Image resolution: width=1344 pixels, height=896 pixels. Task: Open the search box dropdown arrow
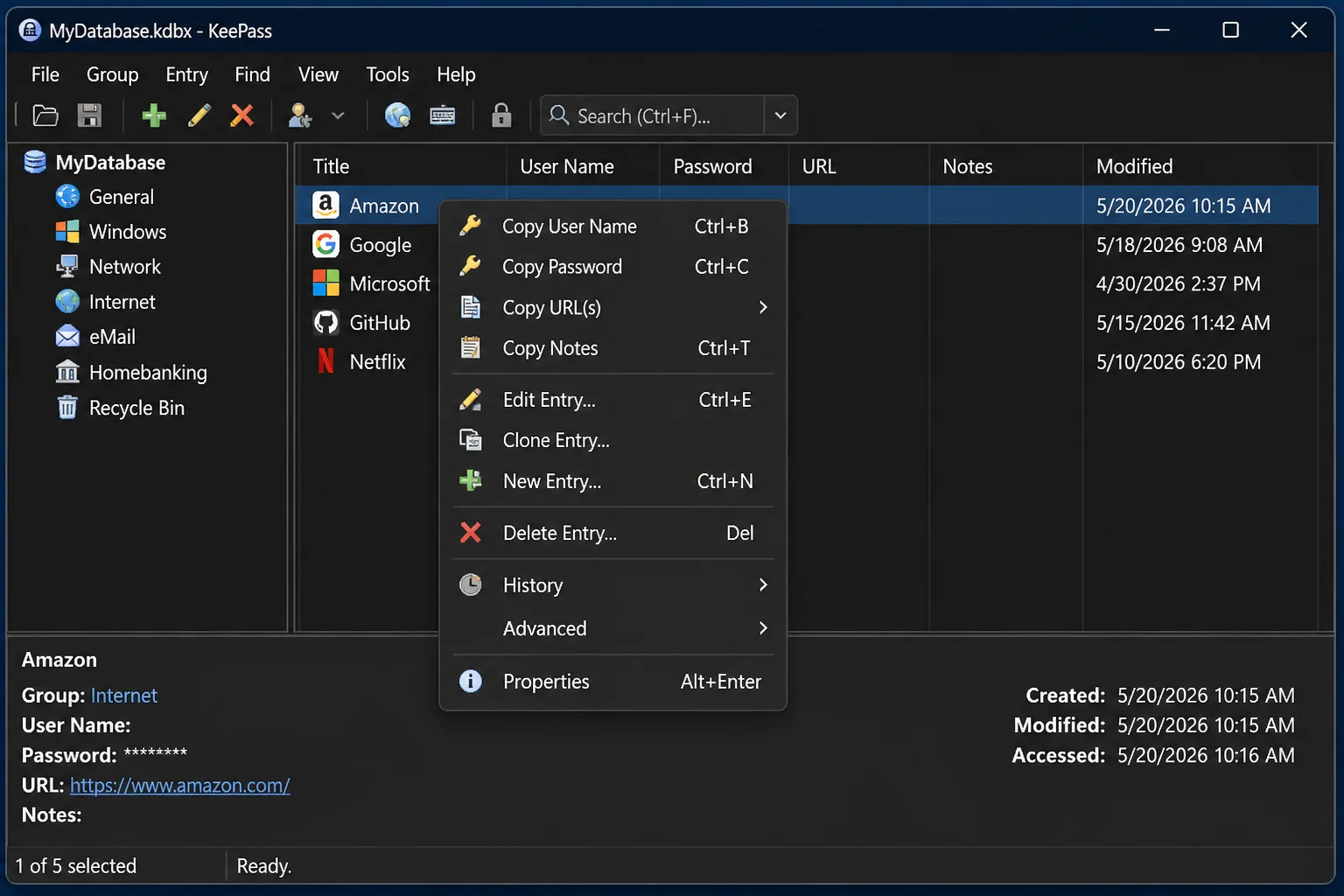[780, 115]
